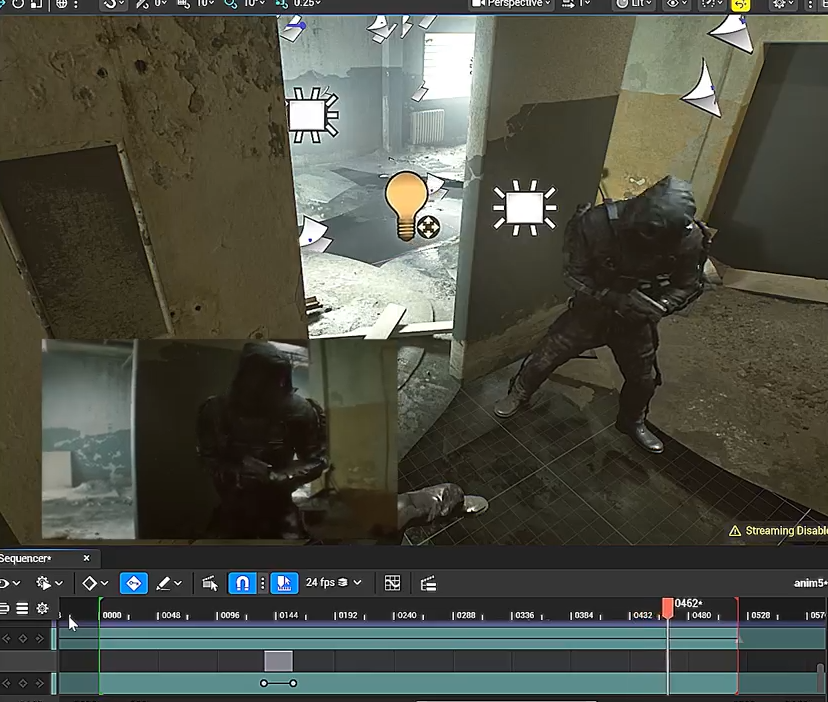Open the 24 fps frame rate dropdown
Screen dimensions: 828x702
coord(333,583)
